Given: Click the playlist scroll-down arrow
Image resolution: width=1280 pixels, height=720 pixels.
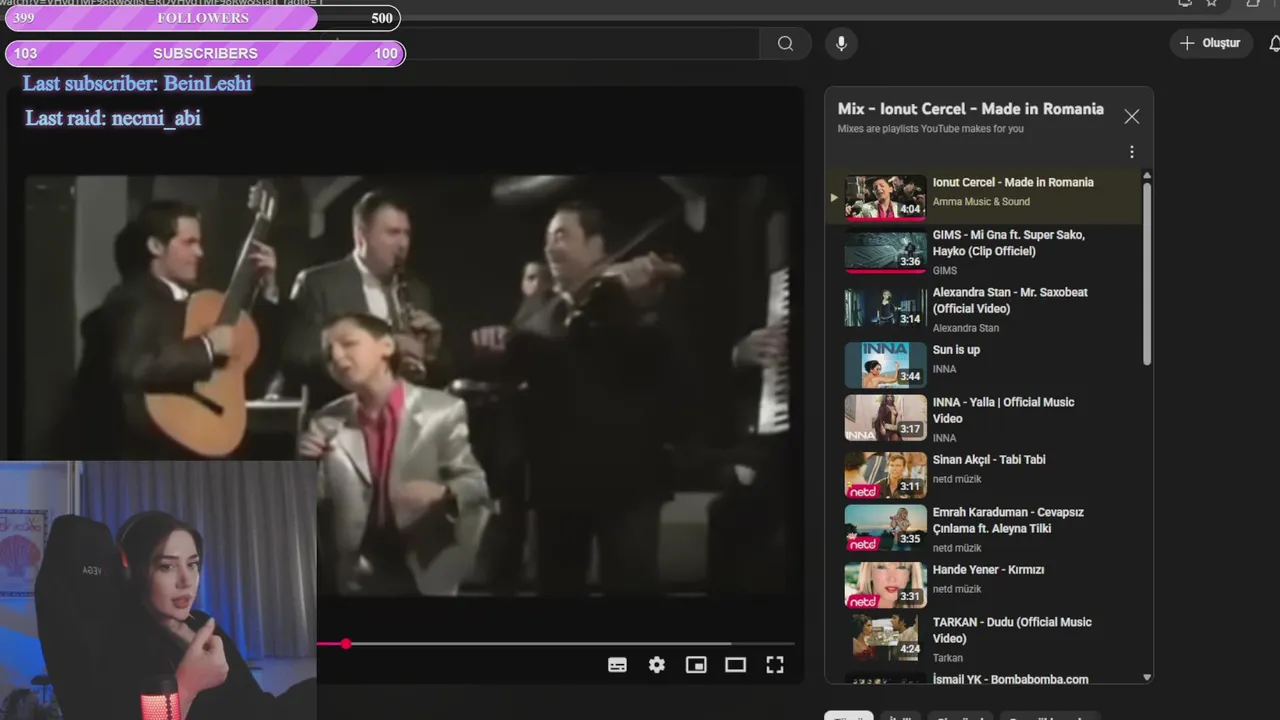Looking at the screenshot, I should click(x=1147, y=677).
